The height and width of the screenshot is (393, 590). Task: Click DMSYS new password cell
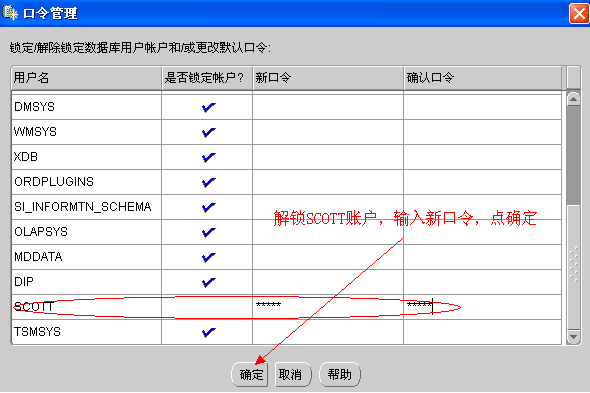(328, 107)
